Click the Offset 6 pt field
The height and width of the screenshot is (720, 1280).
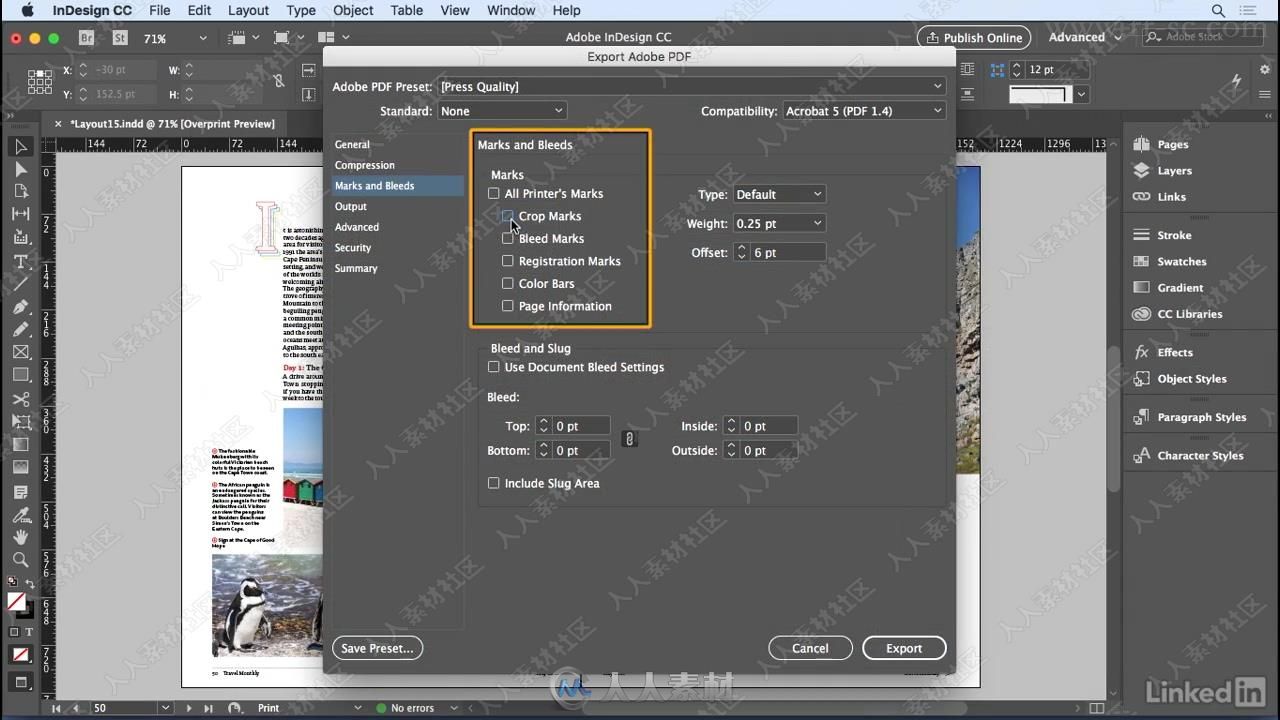788,253
